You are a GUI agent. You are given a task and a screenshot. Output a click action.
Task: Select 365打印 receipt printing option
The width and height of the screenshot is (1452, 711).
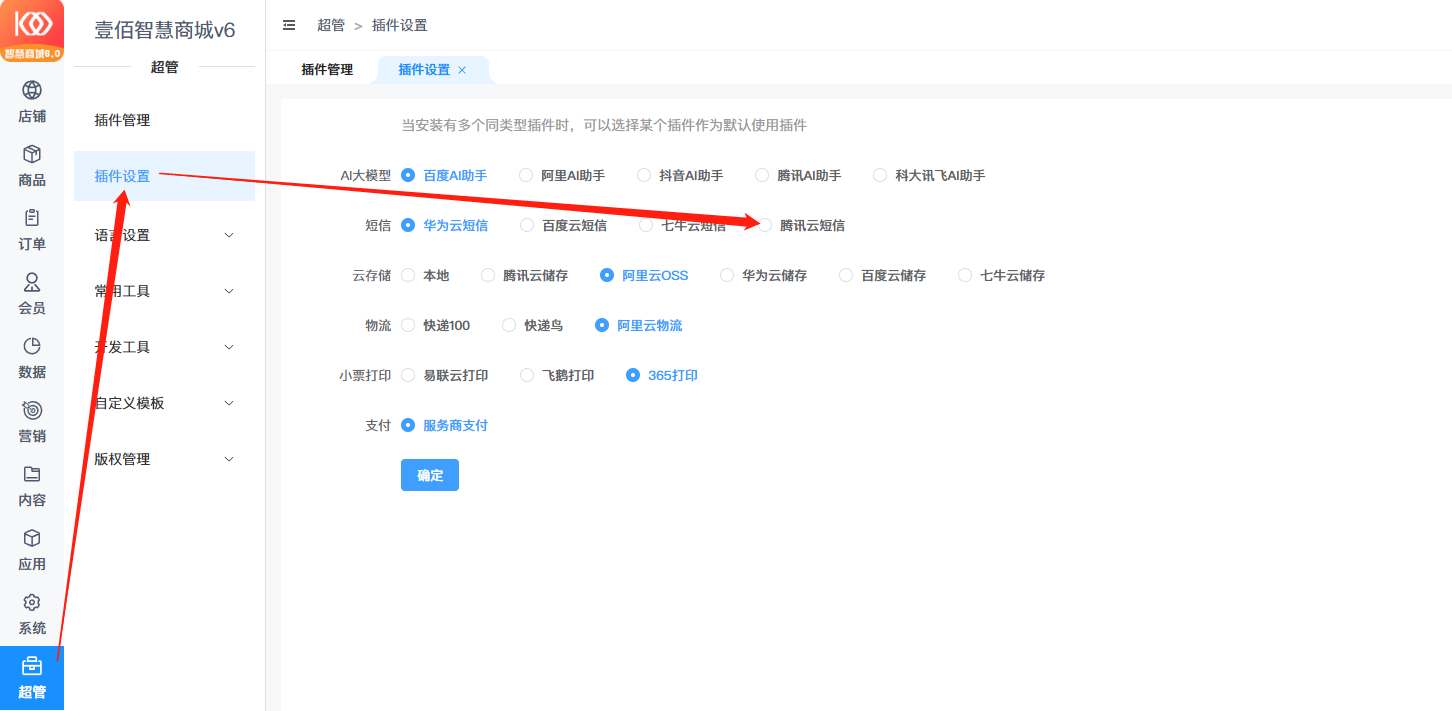tap(633, 375)
